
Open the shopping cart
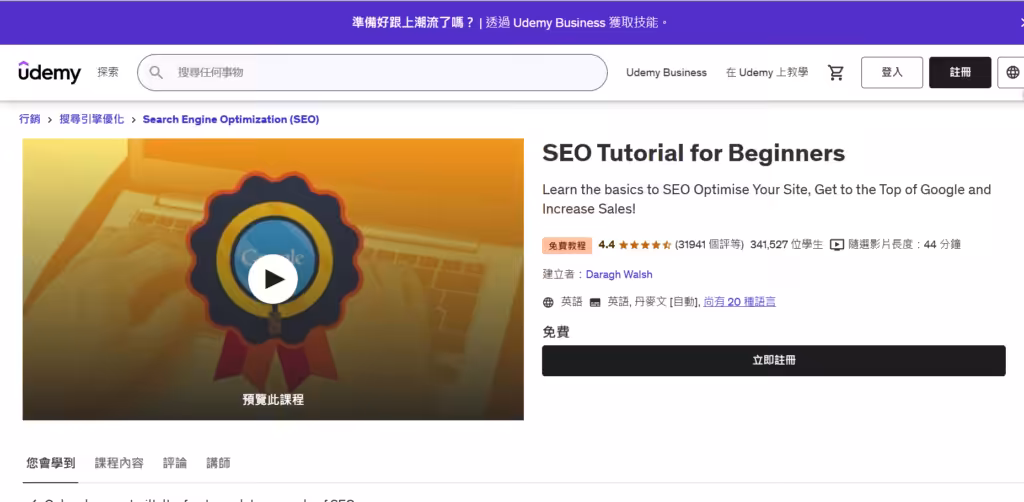point(835,72)
